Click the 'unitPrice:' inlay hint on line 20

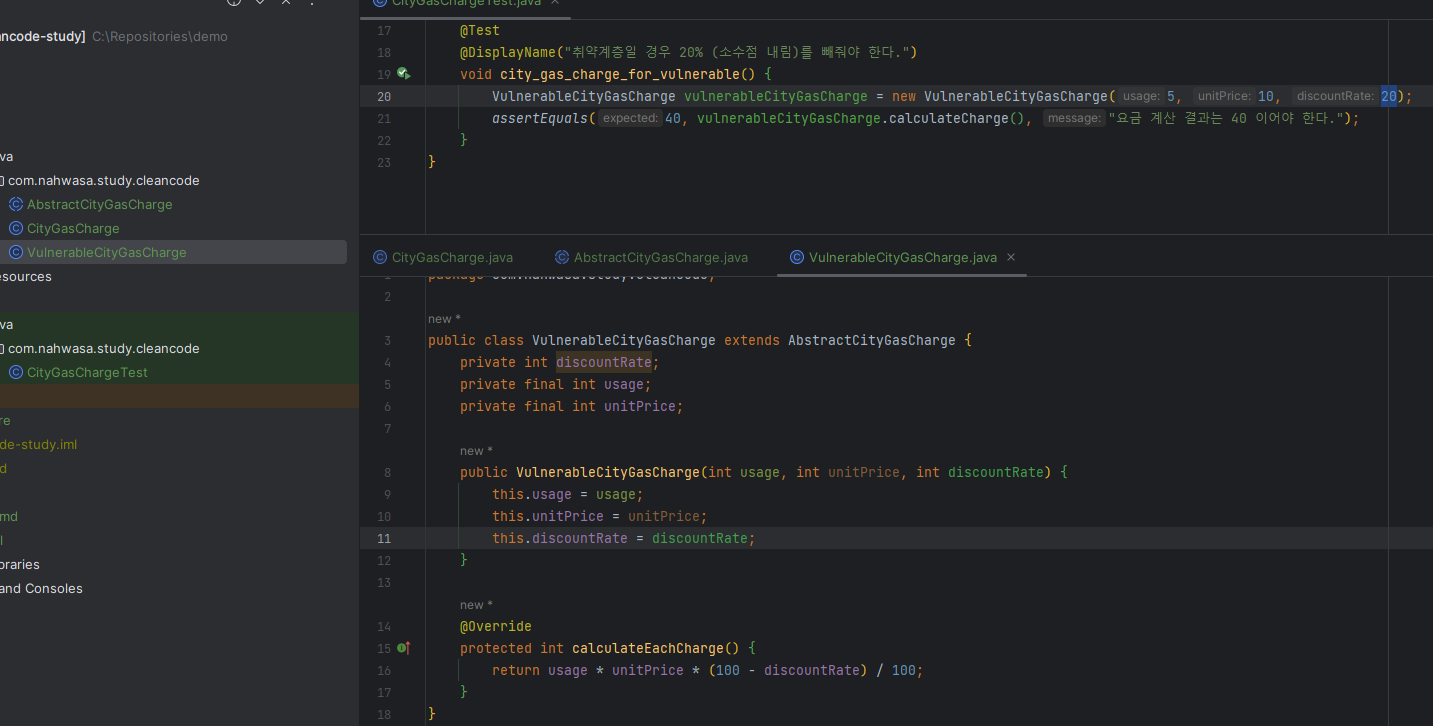(1224, 96)
